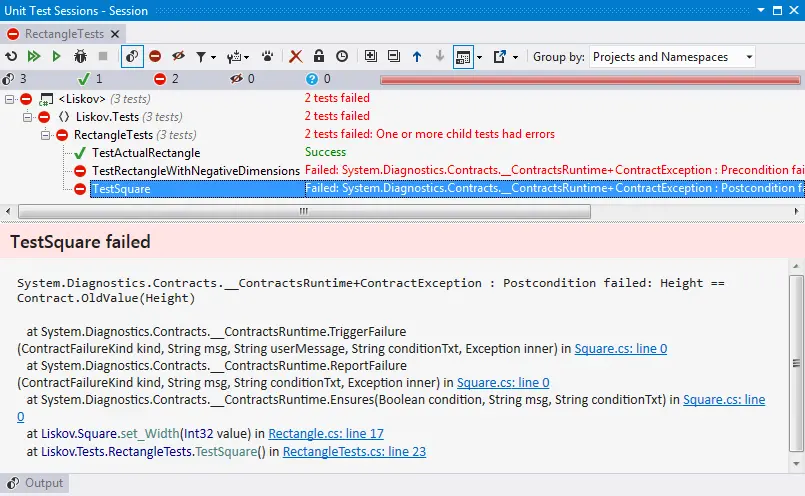This screenshot has width=805, height=496.
Task: Open the 'RectangleTests.cs: line 23' link
Action: (354, 451)
